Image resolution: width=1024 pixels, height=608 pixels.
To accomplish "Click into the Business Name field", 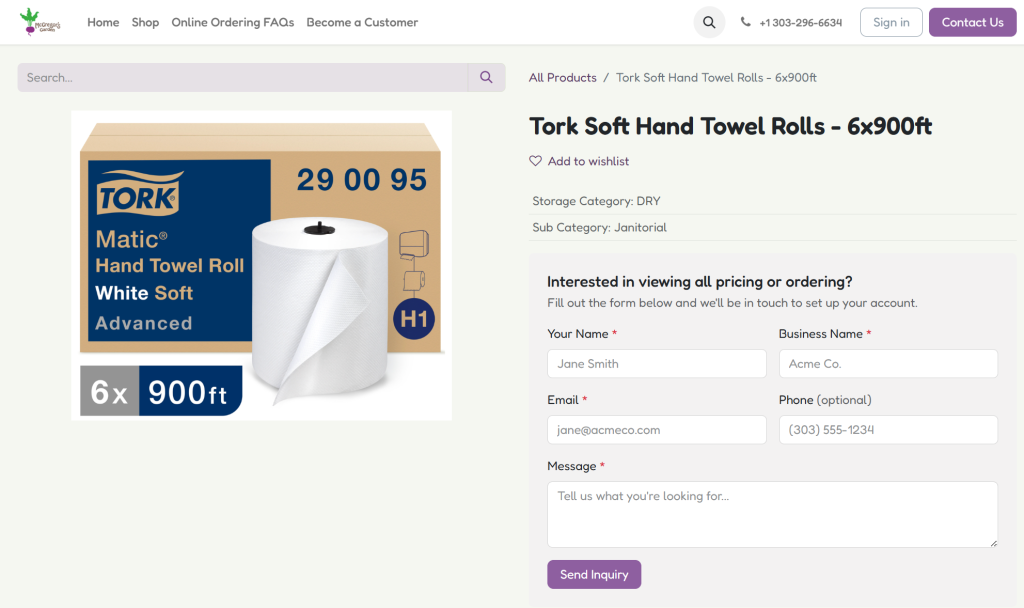I will coord(888,363).
